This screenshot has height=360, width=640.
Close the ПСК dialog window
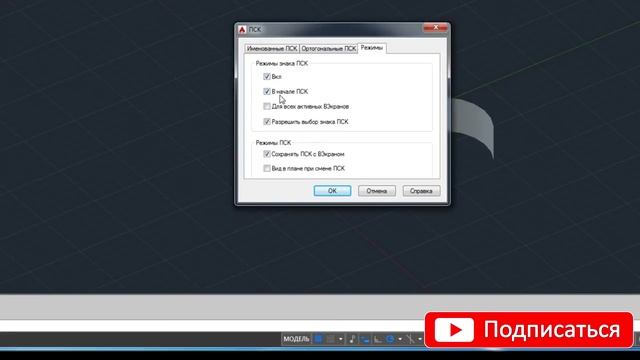(x=435, y=27)
